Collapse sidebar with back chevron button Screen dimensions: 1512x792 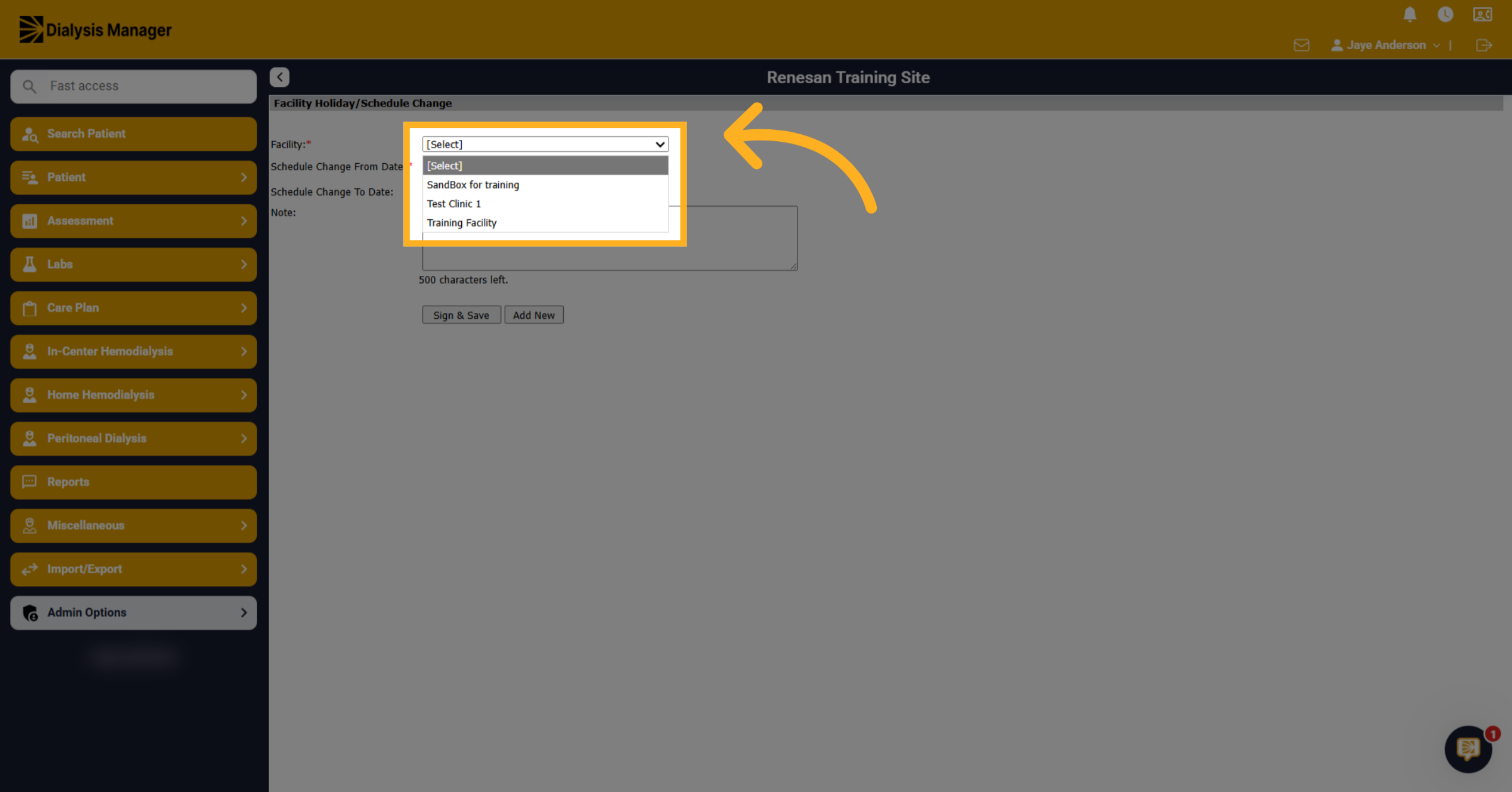click(x=280, y=77)
